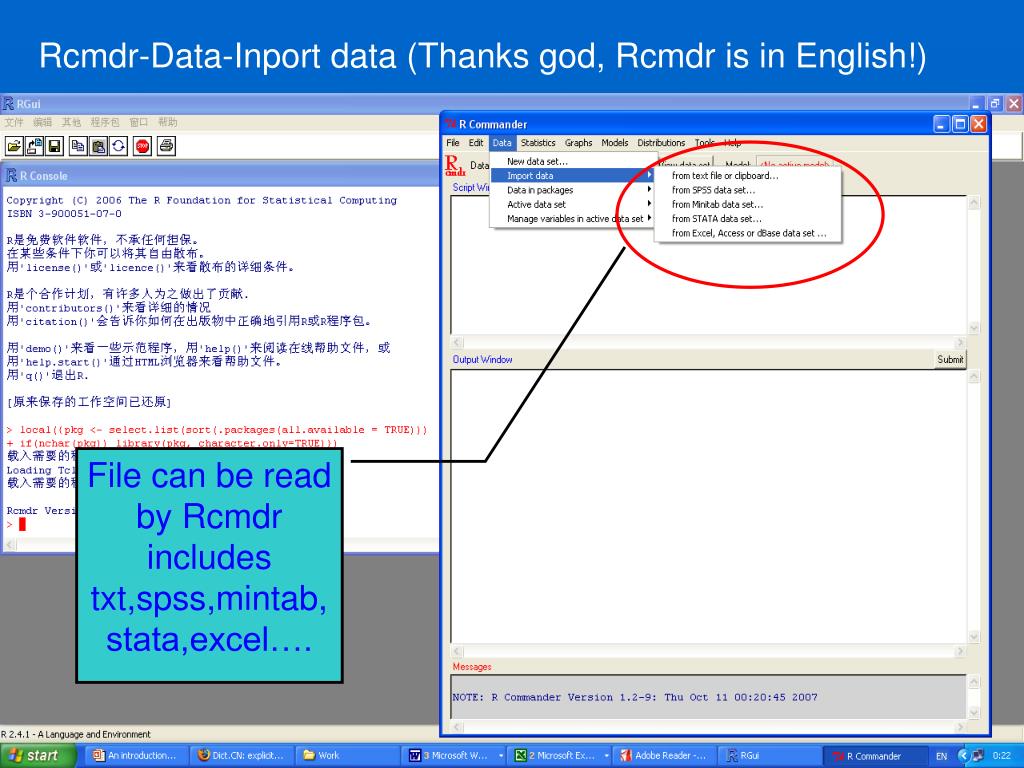Image resolution: width=1024 pixels, height=768 pixels.
Task: Click the highlighted Data menu in R Commander
Action: click(502, 142)
